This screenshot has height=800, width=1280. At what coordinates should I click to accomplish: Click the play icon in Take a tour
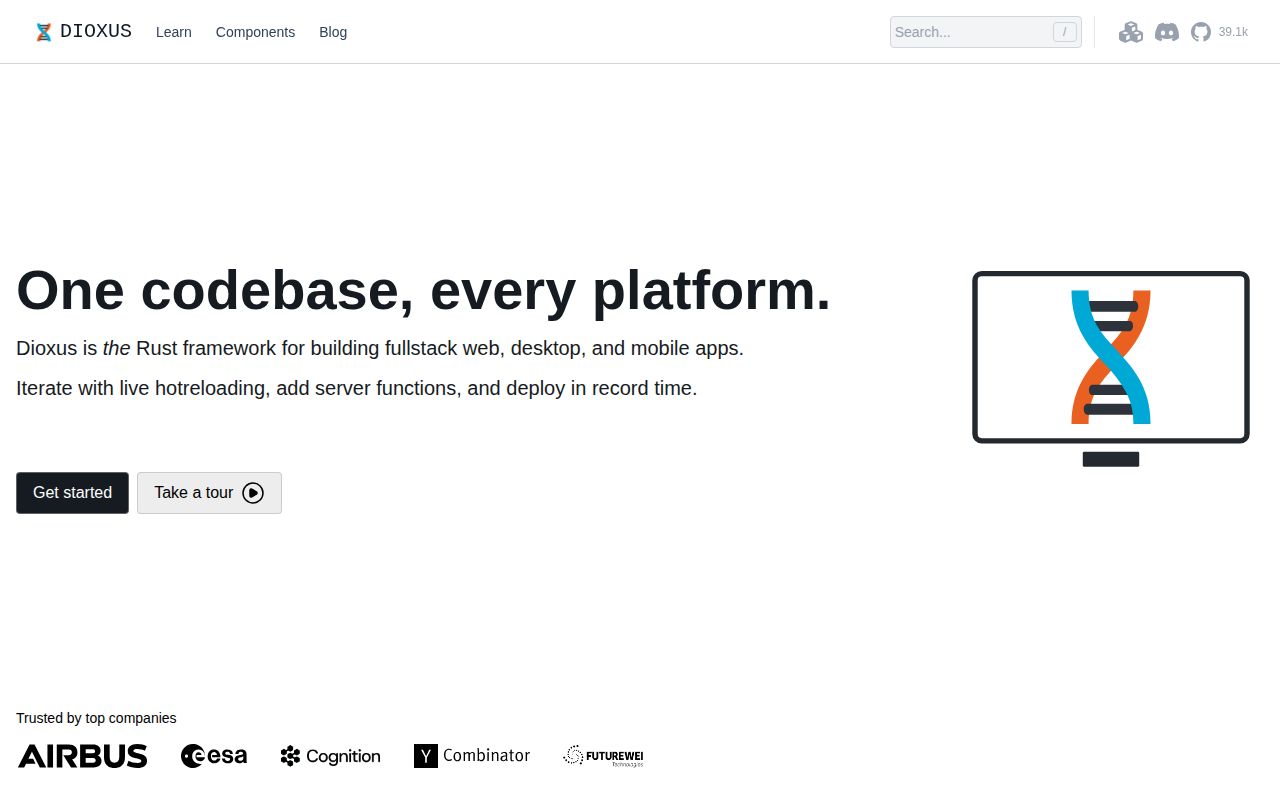(x=253, y=493)
